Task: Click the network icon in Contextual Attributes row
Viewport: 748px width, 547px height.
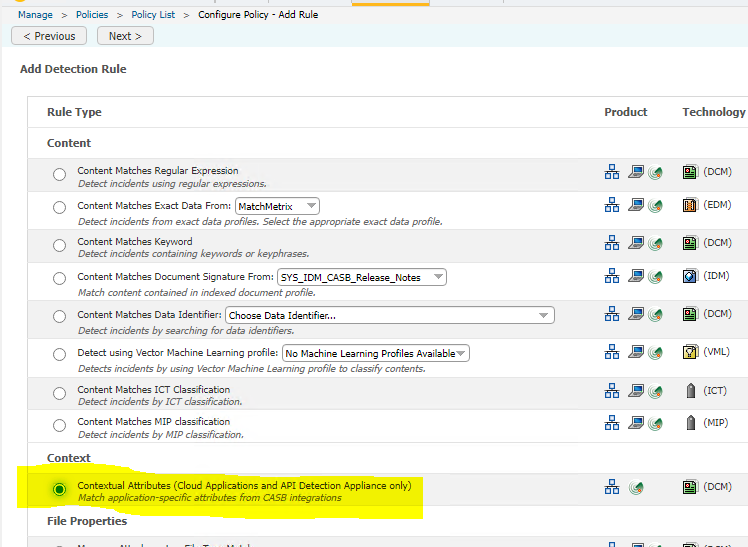Action: [612, 487]
